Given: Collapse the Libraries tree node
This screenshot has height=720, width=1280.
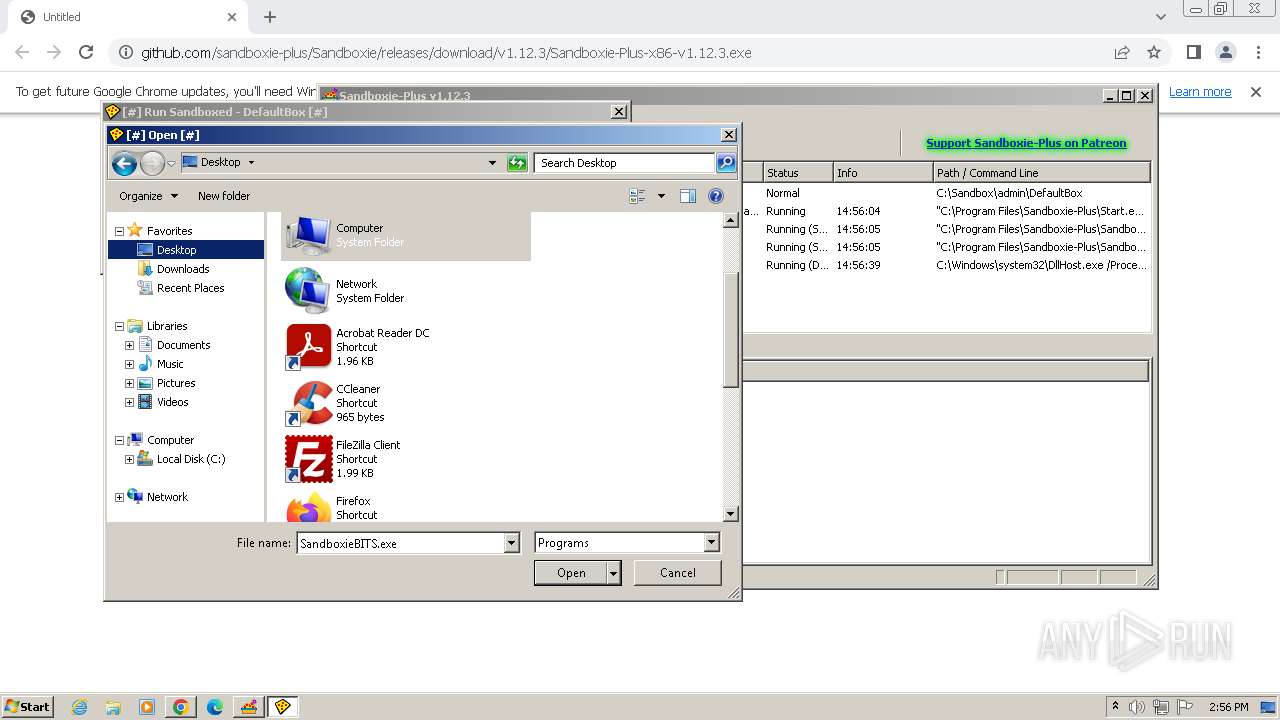Looking at the screenshot, I should 120,326.
